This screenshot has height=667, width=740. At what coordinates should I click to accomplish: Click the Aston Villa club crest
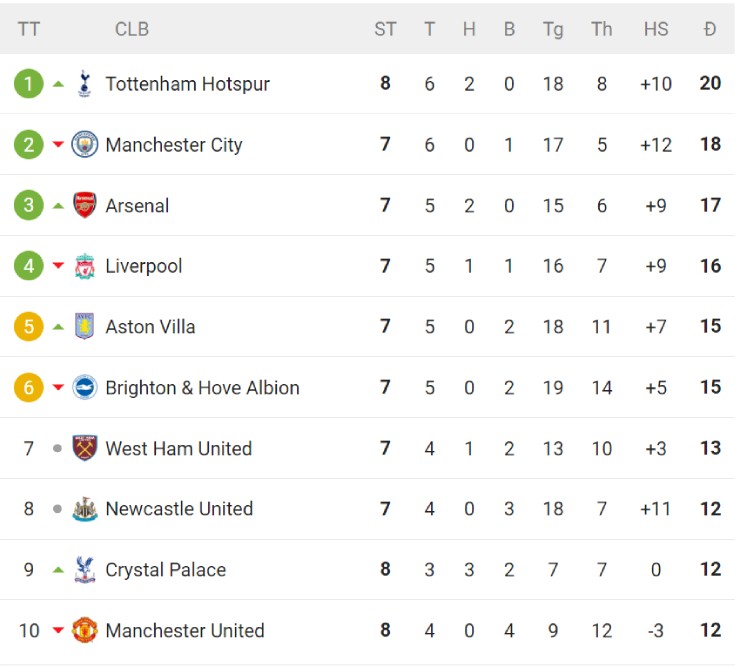coord(85,327)
